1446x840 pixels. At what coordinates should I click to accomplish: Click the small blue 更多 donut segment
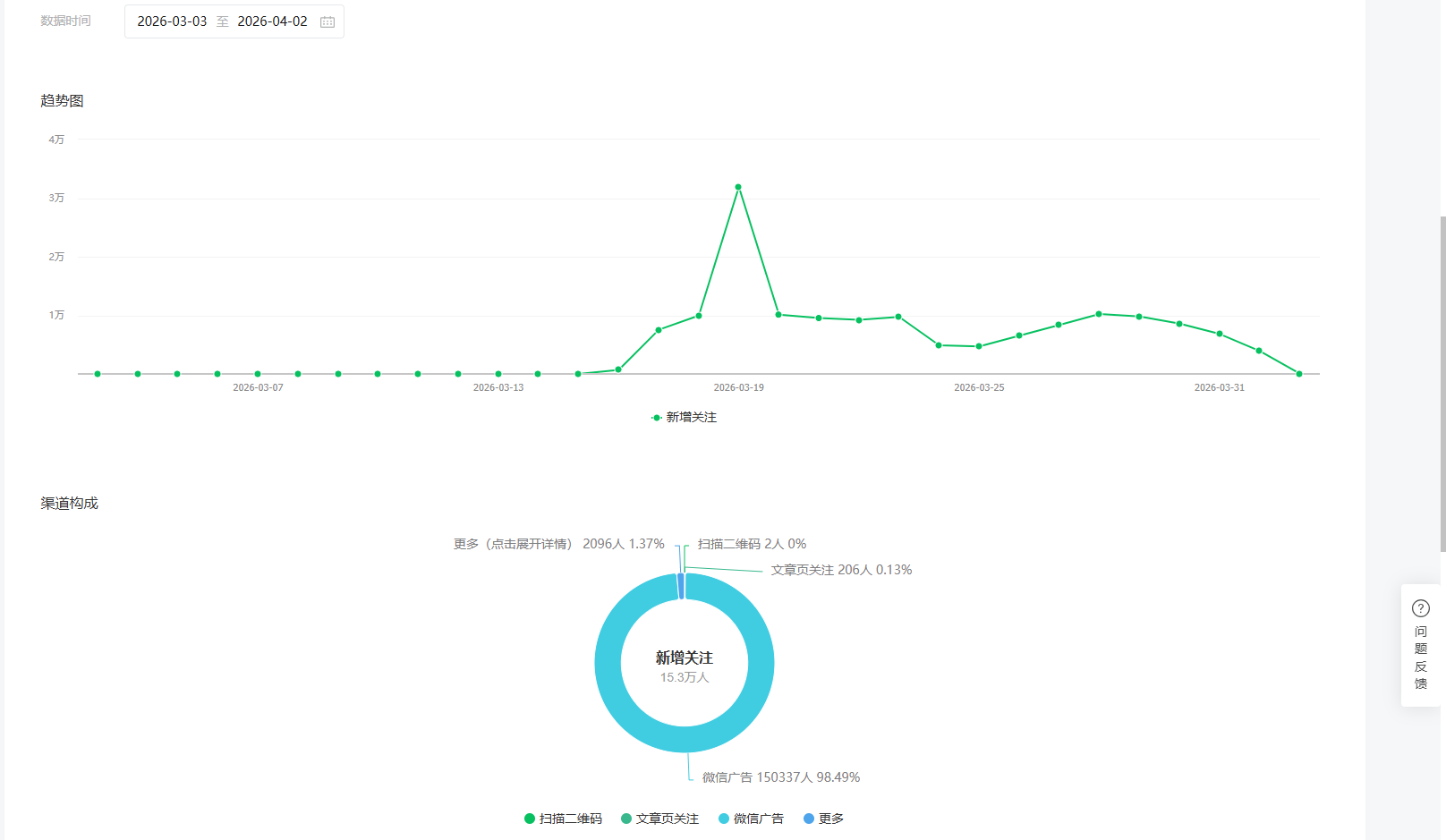click(681, 586)
